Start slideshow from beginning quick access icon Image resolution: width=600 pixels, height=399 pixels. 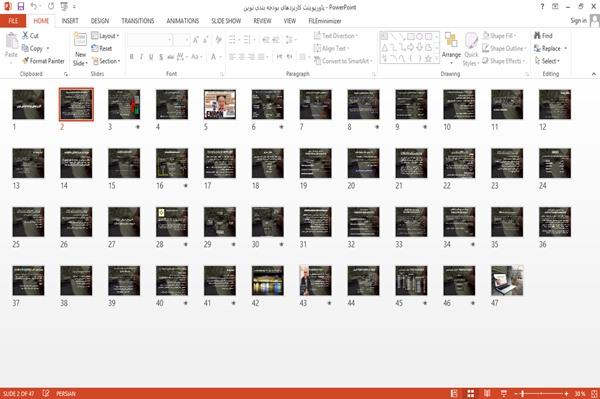coord(64,7)
